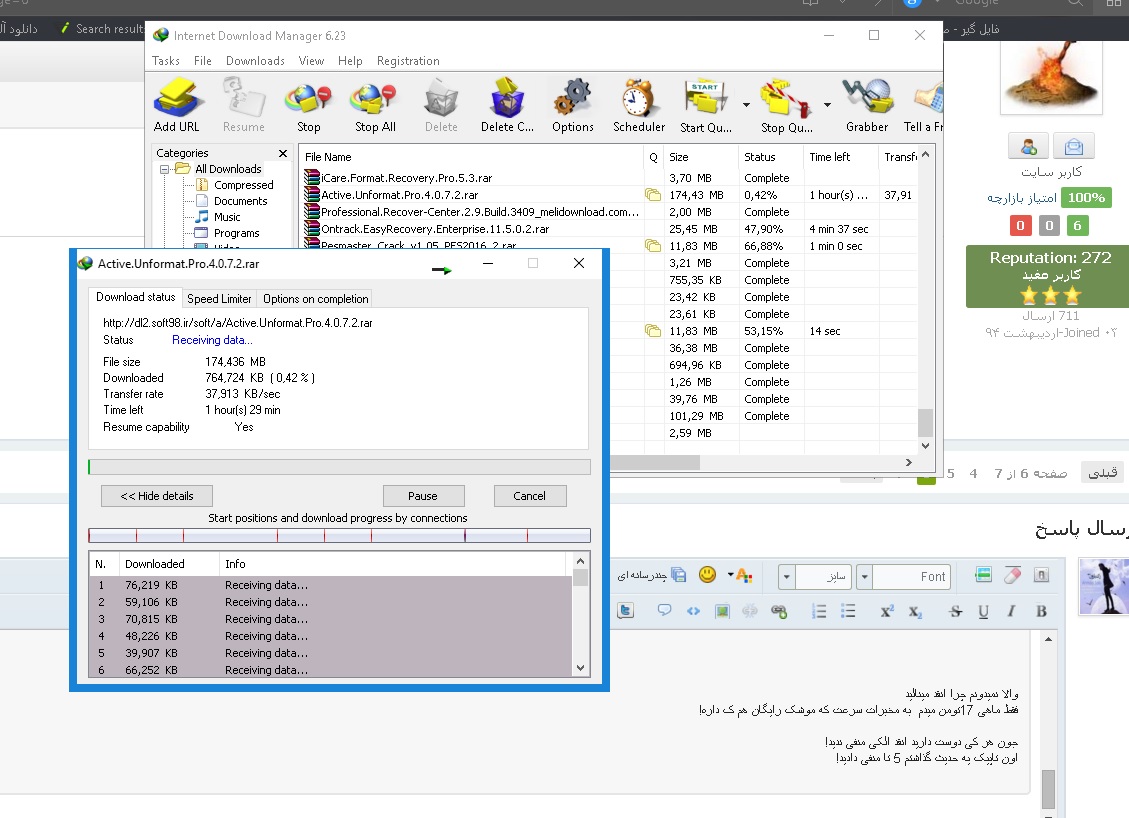Screen dimensions: 1129x818
Task: Open the Tasks menu
Action: 166,61
